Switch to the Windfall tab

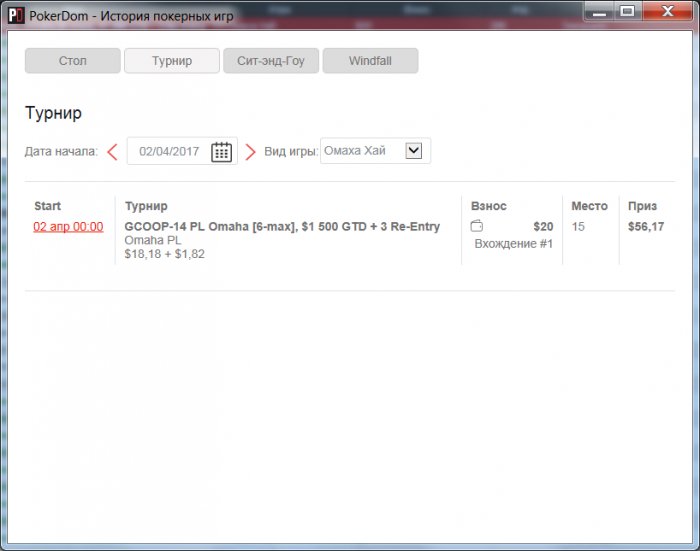[x=371, y=61]
